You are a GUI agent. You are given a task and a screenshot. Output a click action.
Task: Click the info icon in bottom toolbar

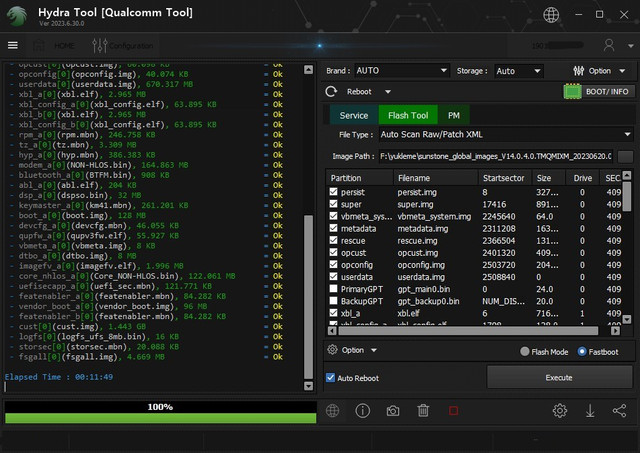tap(362, 411)
